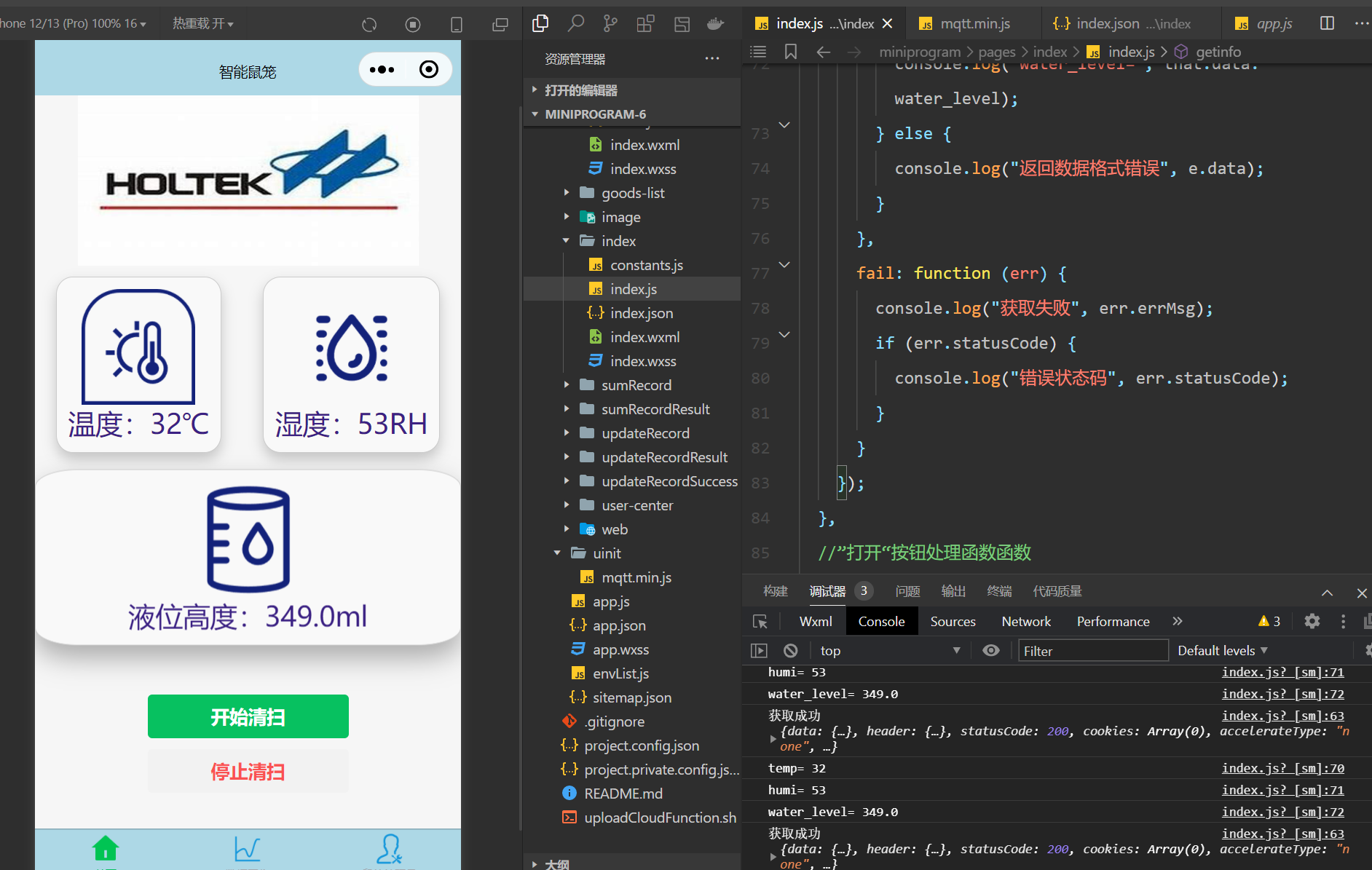Click the Holtek logo image
This screenshot has width=1372, height=870.
tap(248, 180)
